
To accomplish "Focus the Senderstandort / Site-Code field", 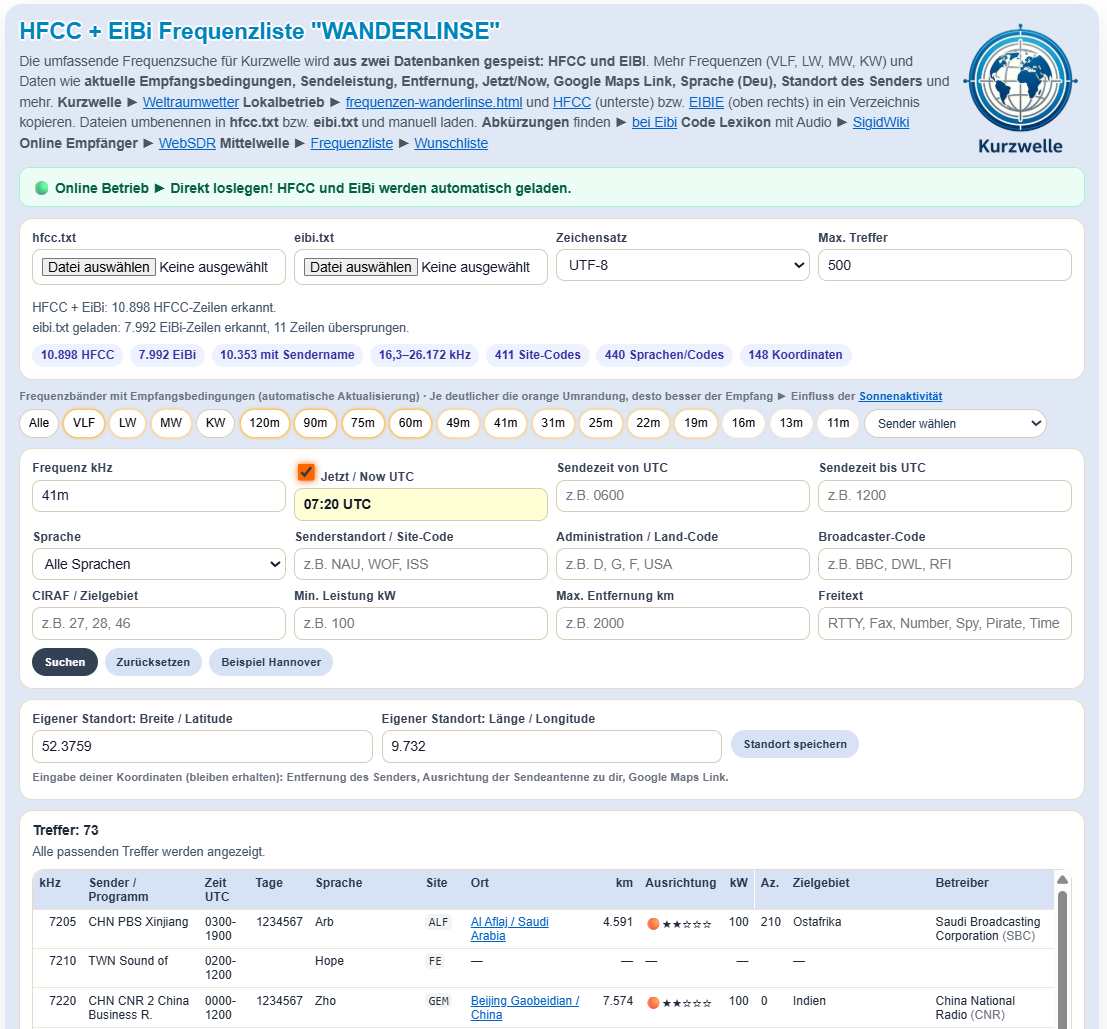I will 421,564.
